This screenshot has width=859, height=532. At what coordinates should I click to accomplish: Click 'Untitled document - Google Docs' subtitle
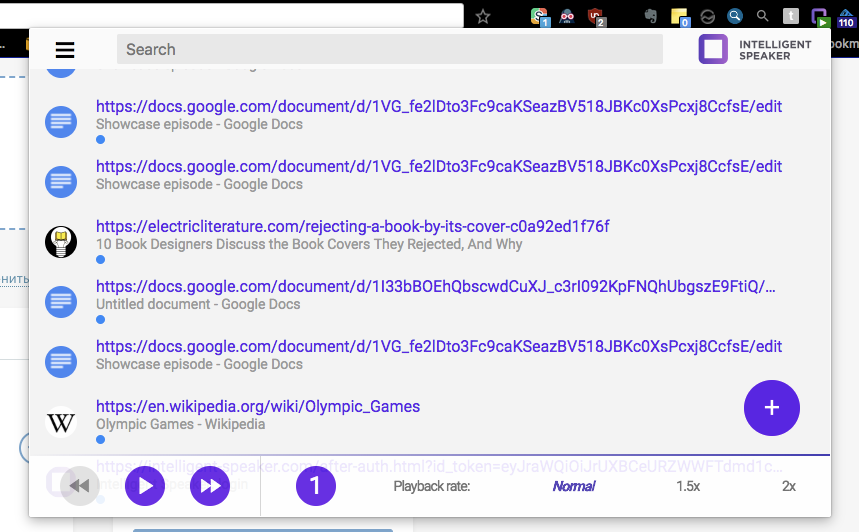(198, 304)
